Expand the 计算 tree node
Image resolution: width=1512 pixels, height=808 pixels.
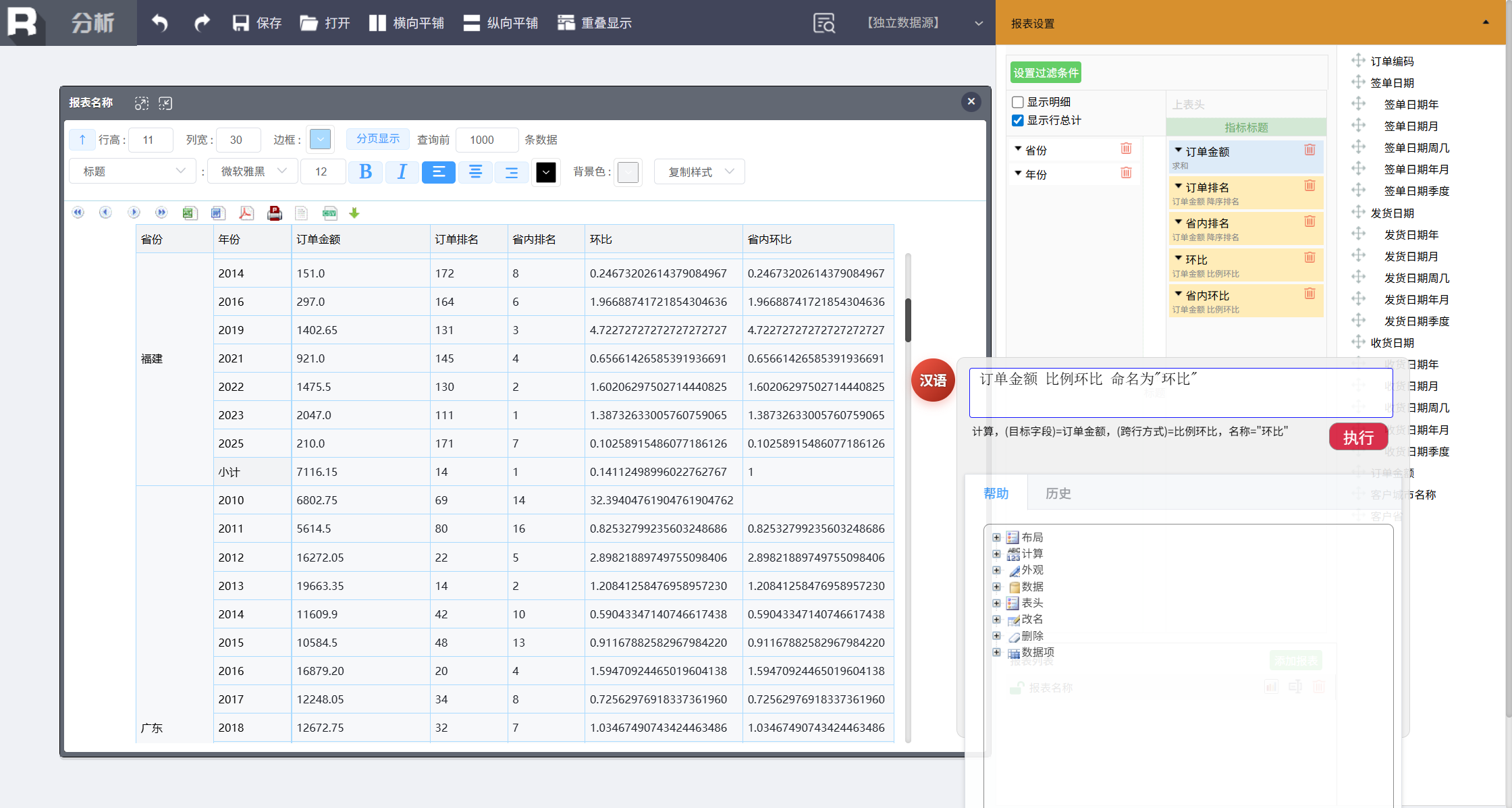(x=996, y=554)
